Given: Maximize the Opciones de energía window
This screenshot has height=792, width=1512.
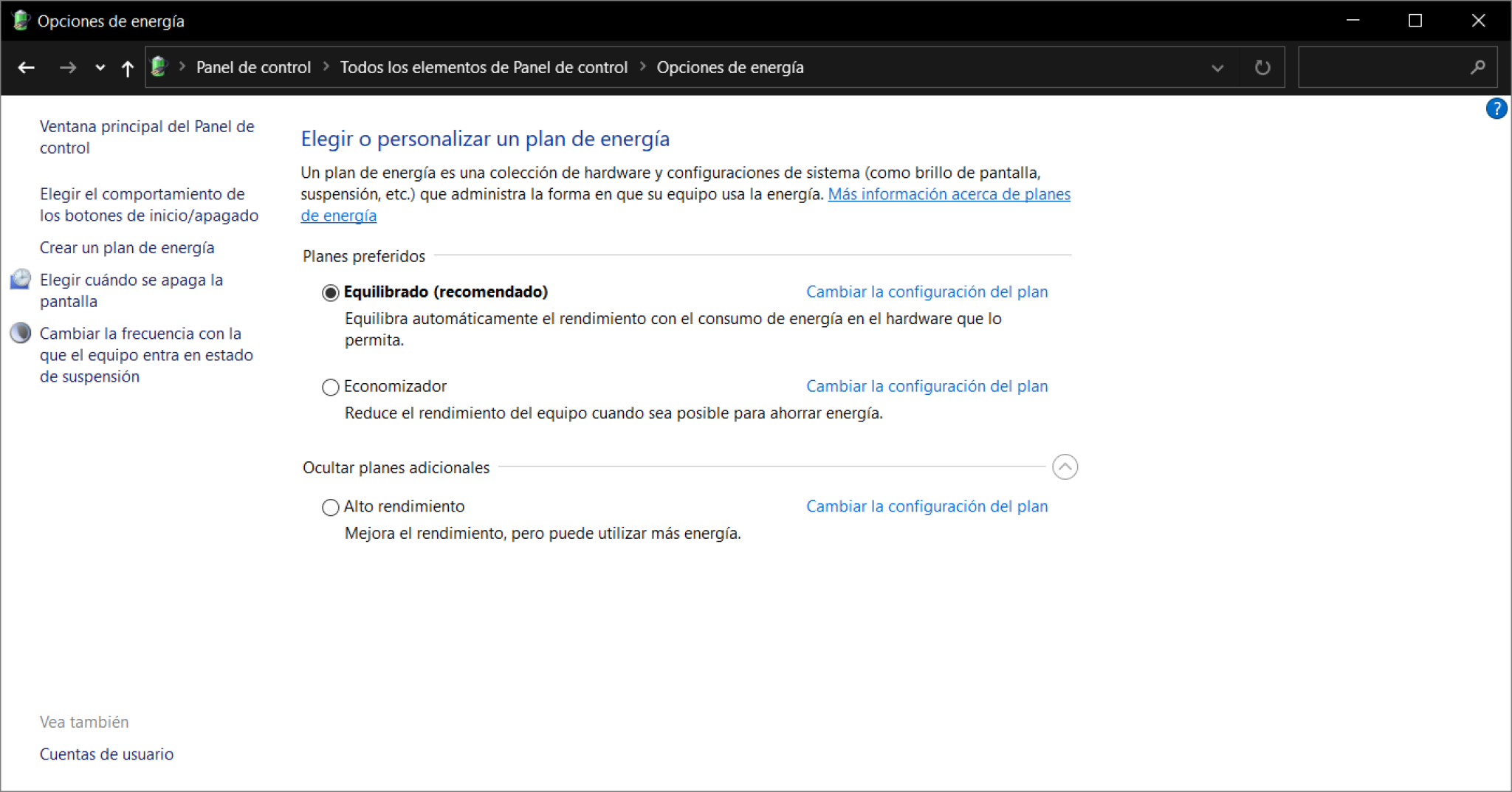Looking at the screenshot, I should pyautogui.click(x=1415, y=21).
